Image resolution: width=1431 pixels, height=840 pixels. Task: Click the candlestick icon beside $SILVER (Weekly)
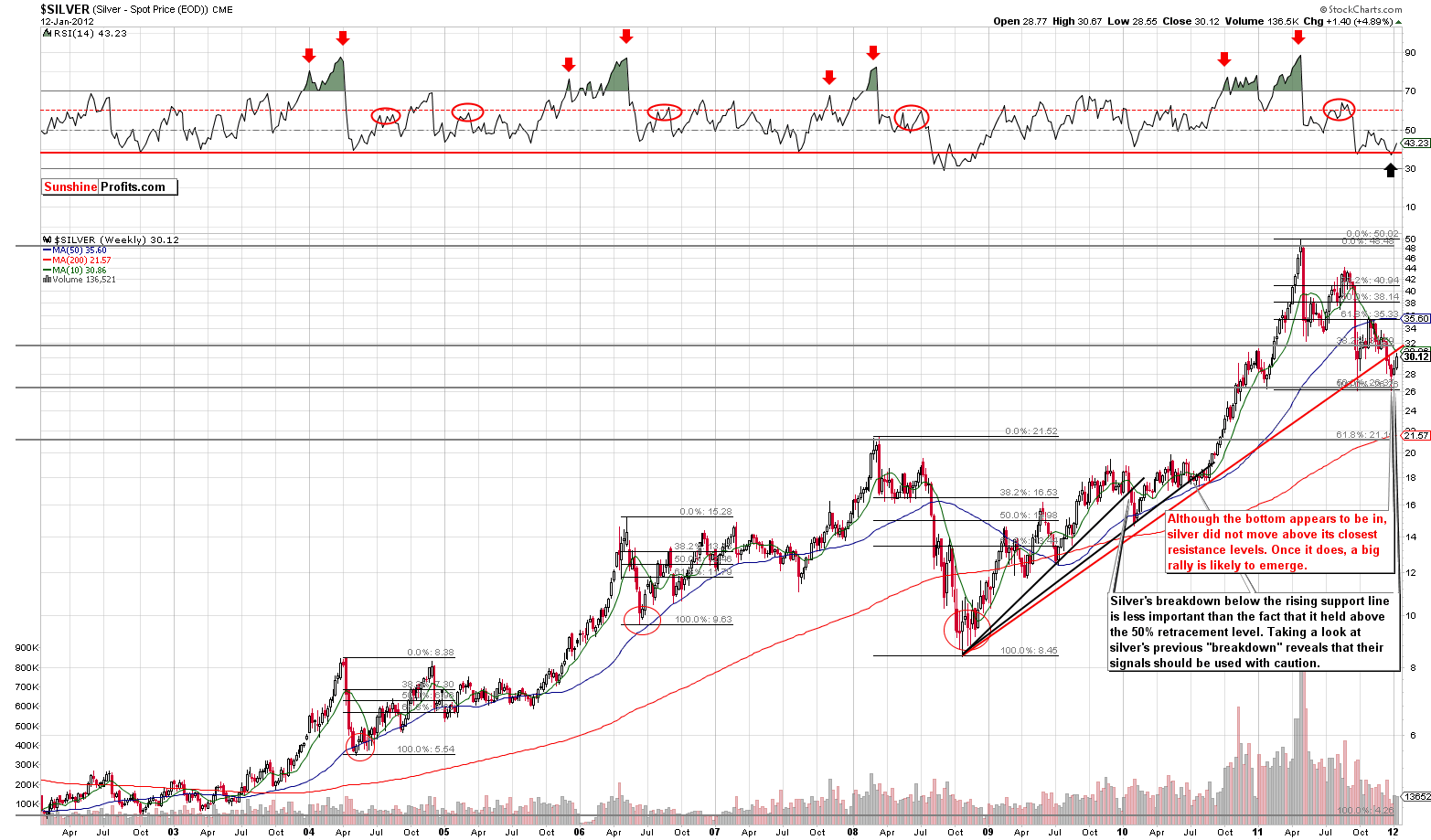coord(45,239)
